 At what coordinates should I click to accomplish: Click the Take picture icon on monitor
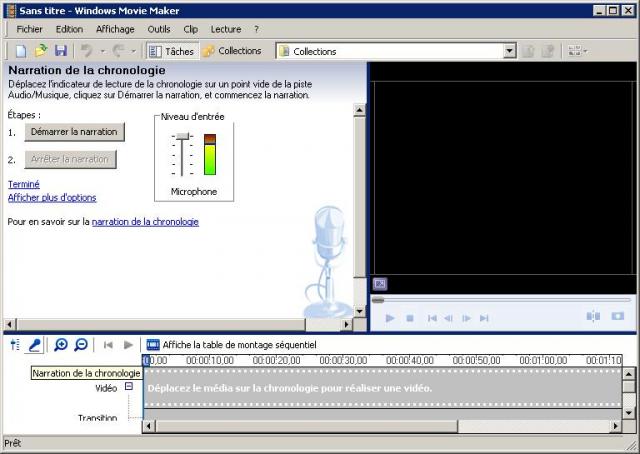tap(618, 316)
